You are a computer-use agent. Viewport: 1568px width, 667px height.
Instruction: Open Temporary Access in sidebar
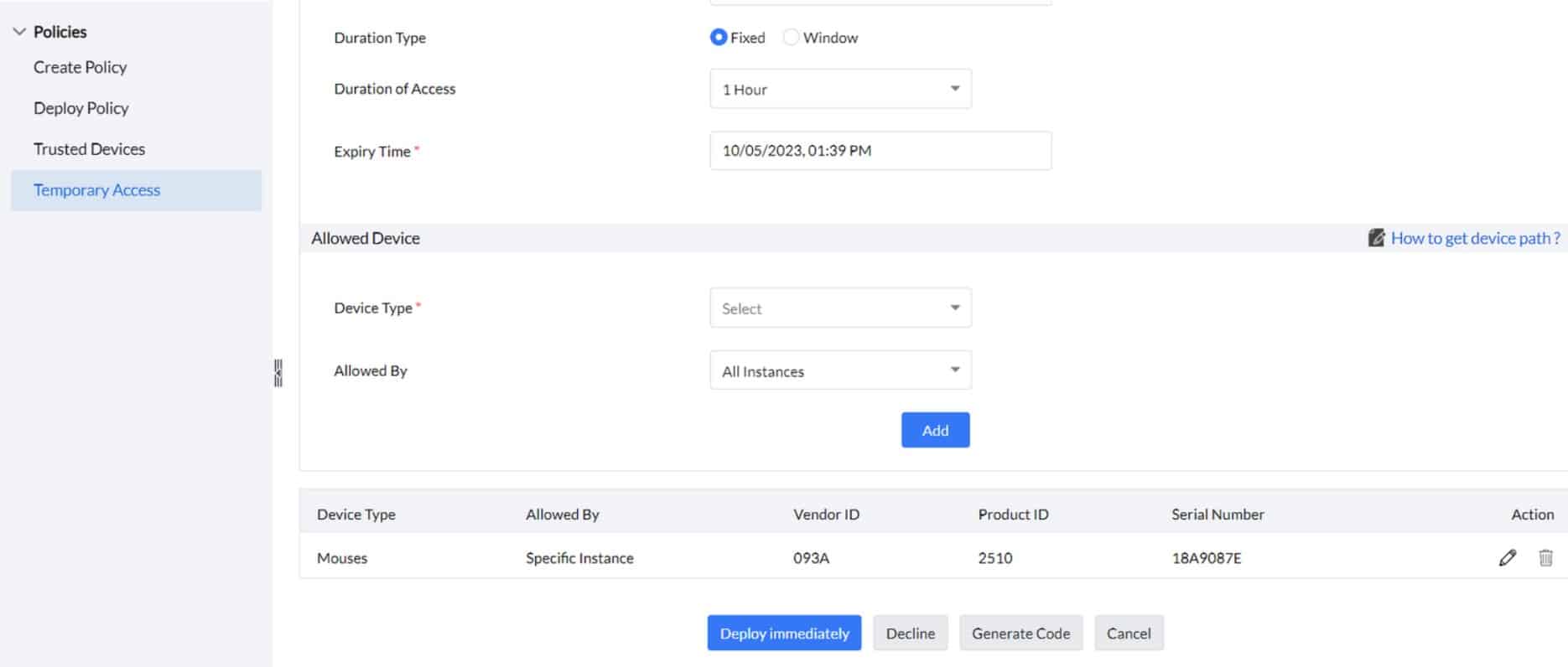click(137, 190)
